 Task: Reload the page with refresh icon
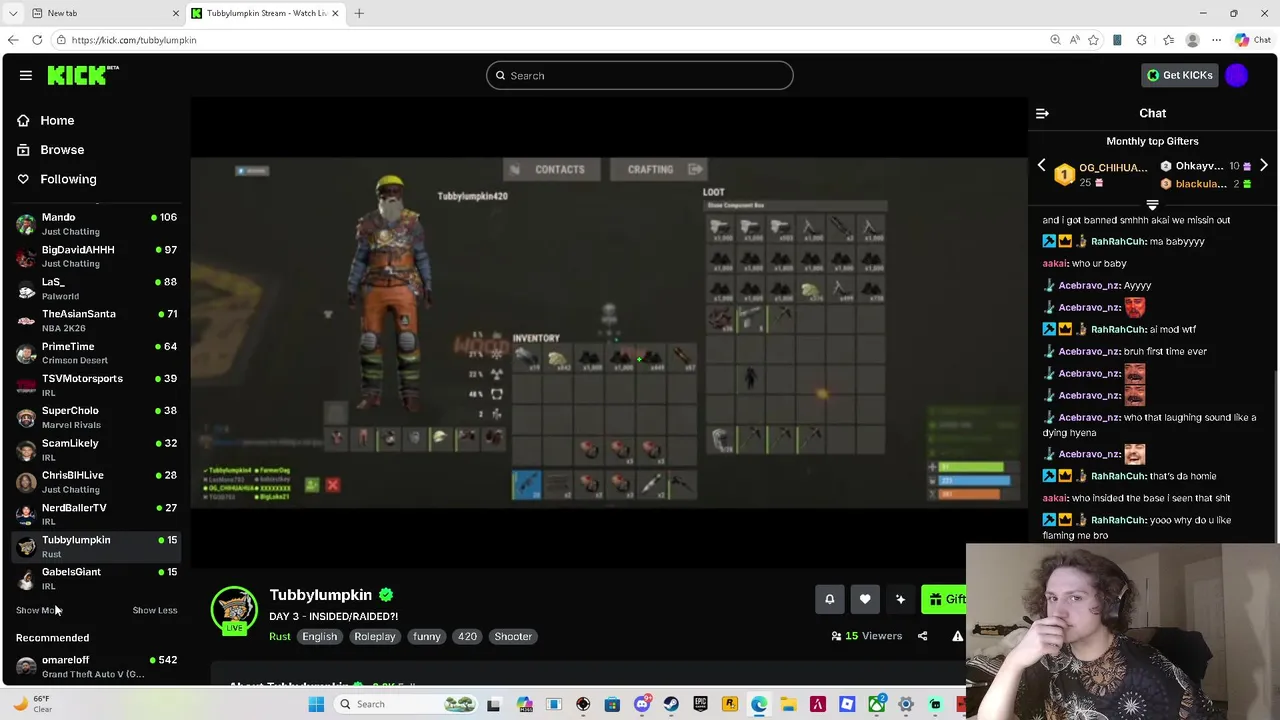pos(37,40)
